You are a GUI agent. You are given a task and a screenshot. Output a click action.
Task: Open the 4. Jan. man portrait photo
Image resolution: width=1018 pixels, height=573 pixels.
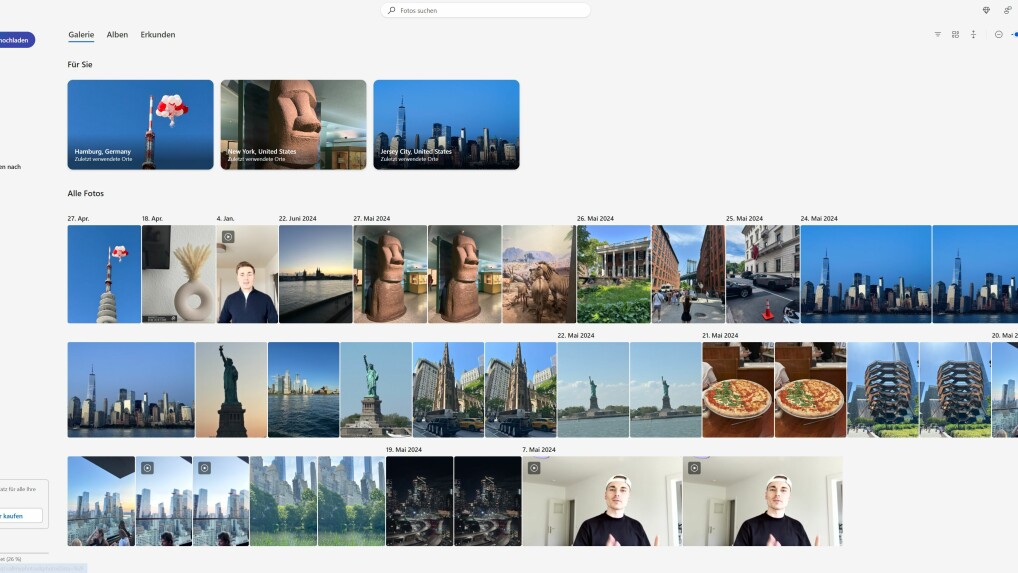pos(247,274)
